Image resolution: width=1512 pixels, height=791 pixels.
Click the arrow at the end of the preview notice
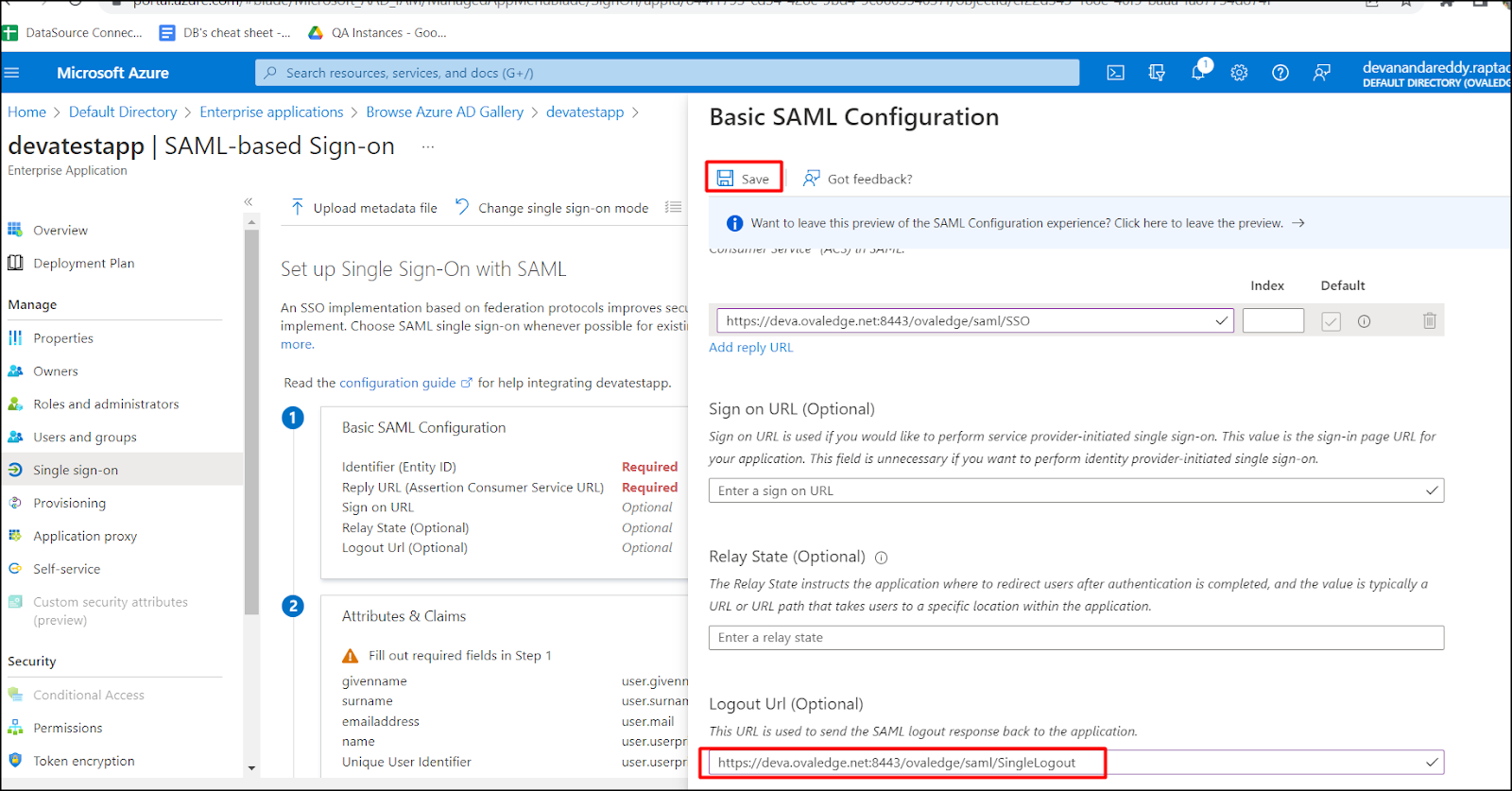click(1298, 223)
